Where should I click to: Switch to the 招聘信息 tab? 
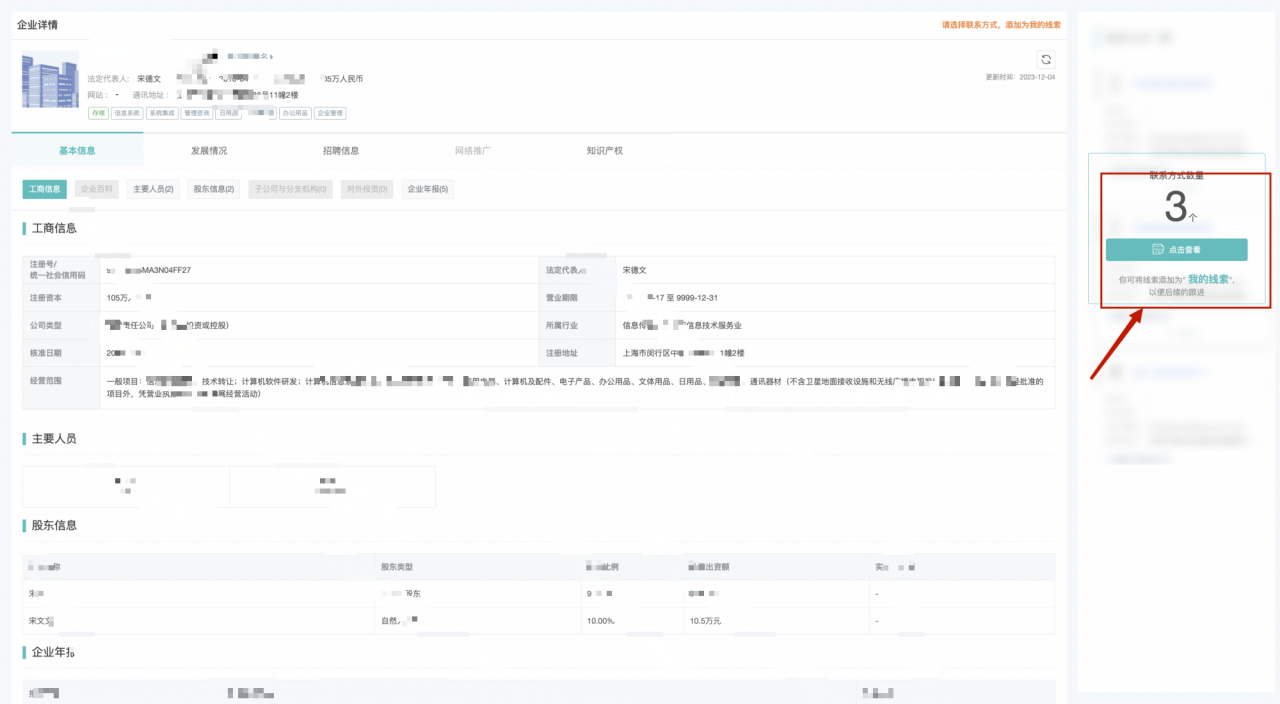341,150
